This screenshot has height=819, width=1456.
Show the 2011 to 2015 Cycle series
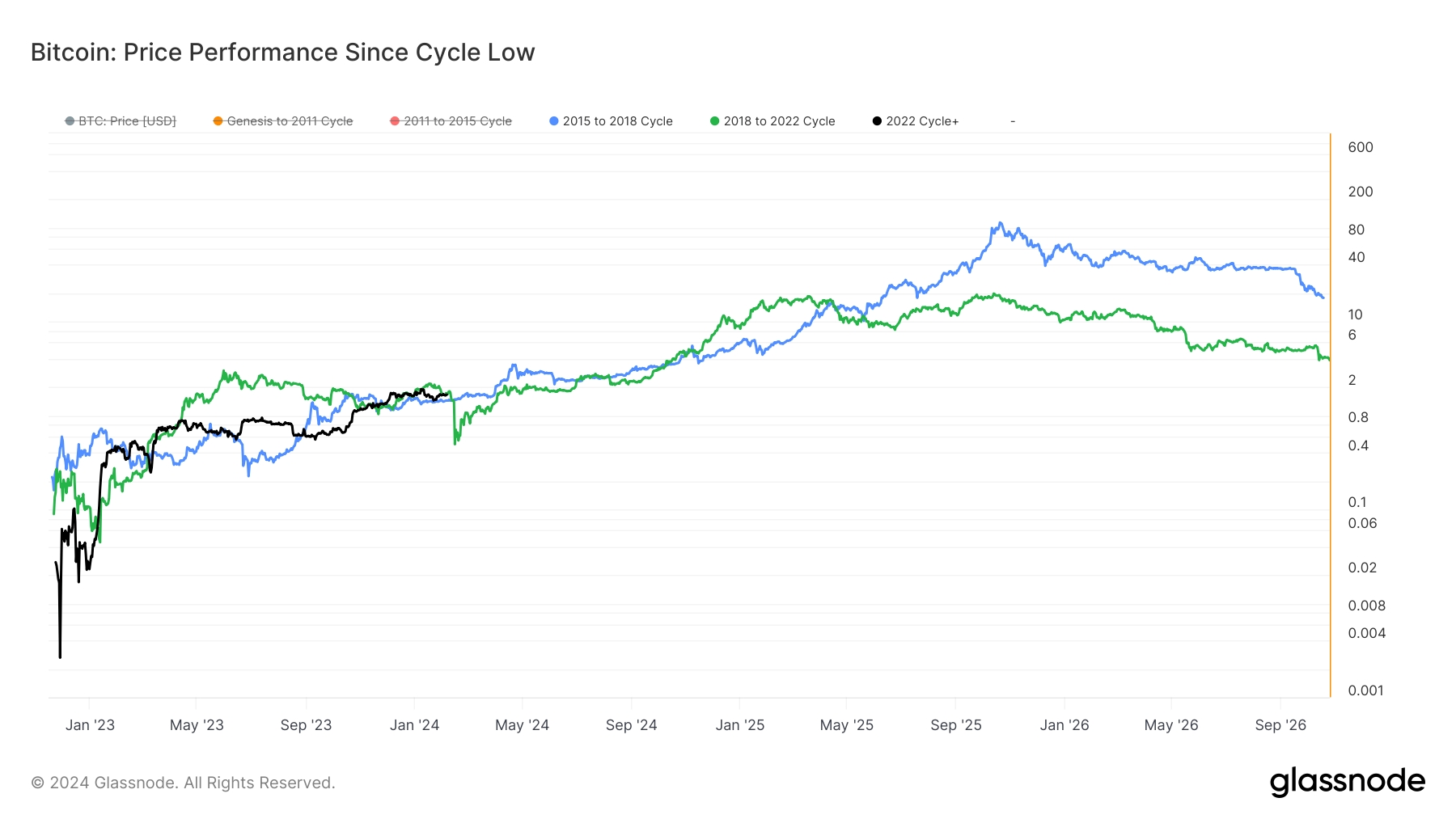pos(457,121)
